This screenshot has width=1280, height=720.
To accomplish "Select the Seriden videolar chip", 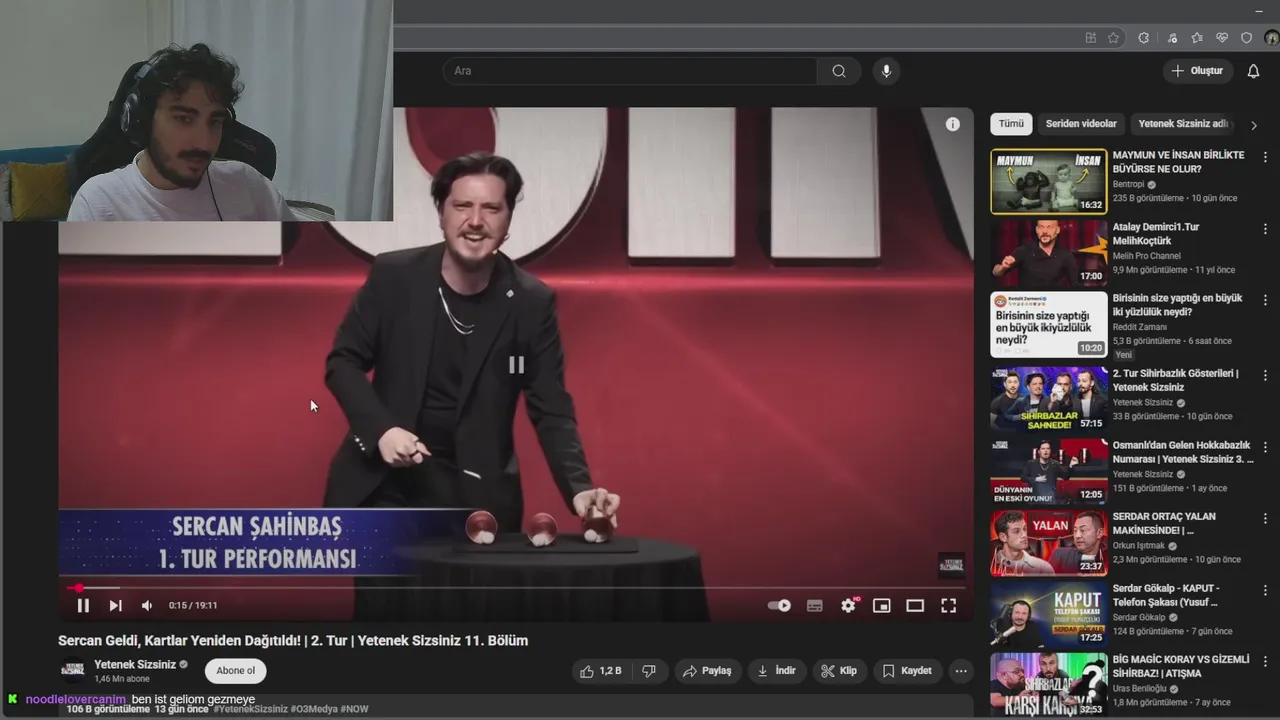I will pos(1081,124).
